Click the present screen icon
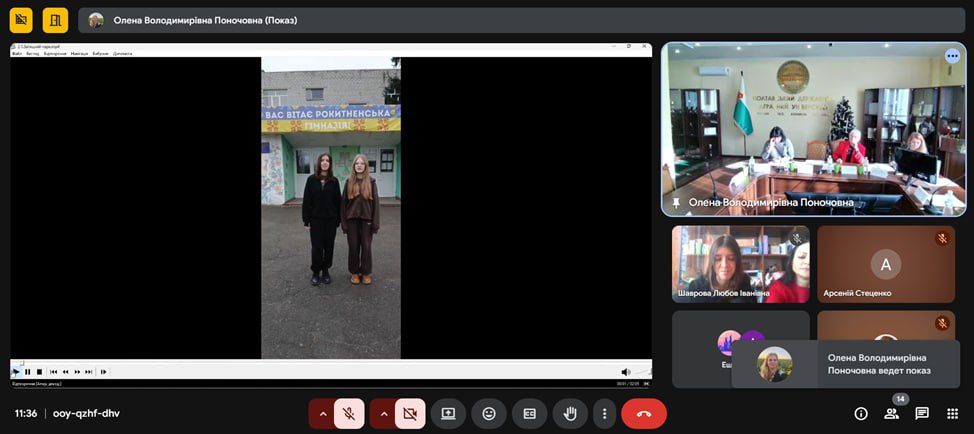 tap(448, 413)
